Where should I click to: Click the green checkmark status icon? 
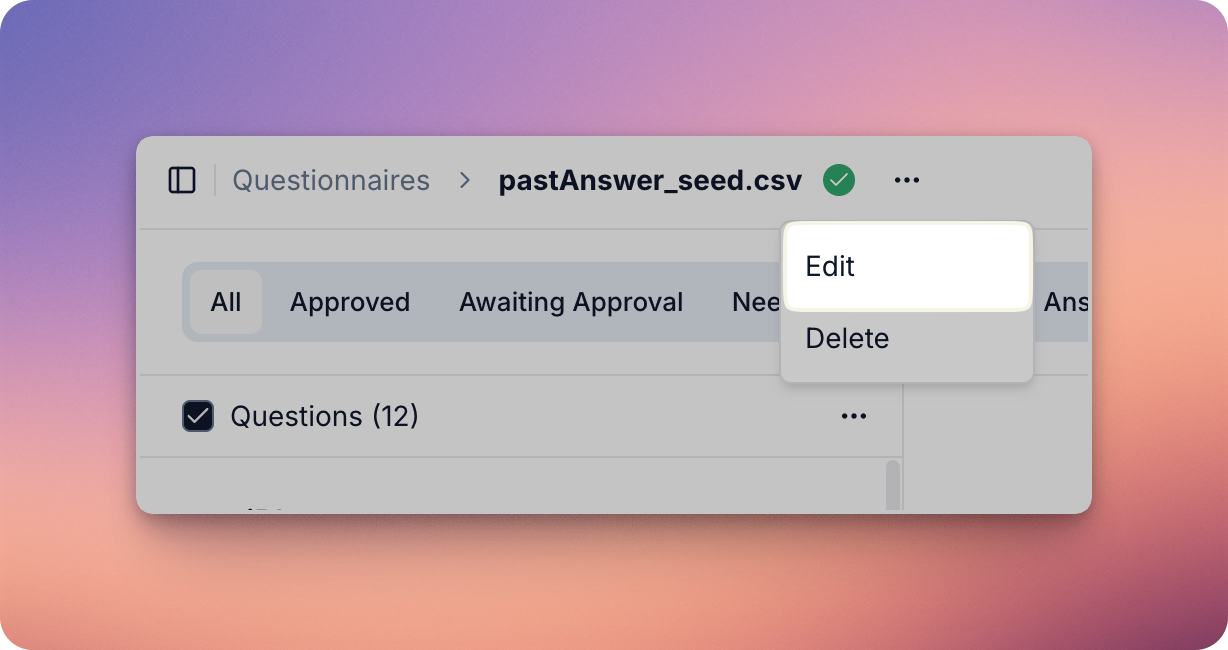(x=839, y=181)
